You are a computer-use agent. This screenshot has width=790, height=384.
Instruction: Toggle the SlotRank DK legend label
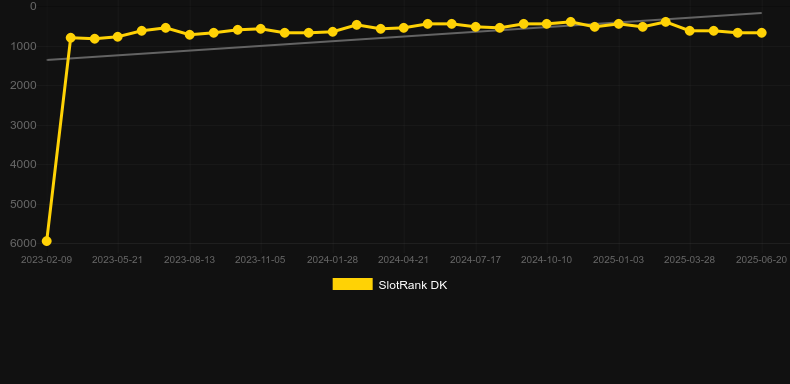[x=412, y=285]
